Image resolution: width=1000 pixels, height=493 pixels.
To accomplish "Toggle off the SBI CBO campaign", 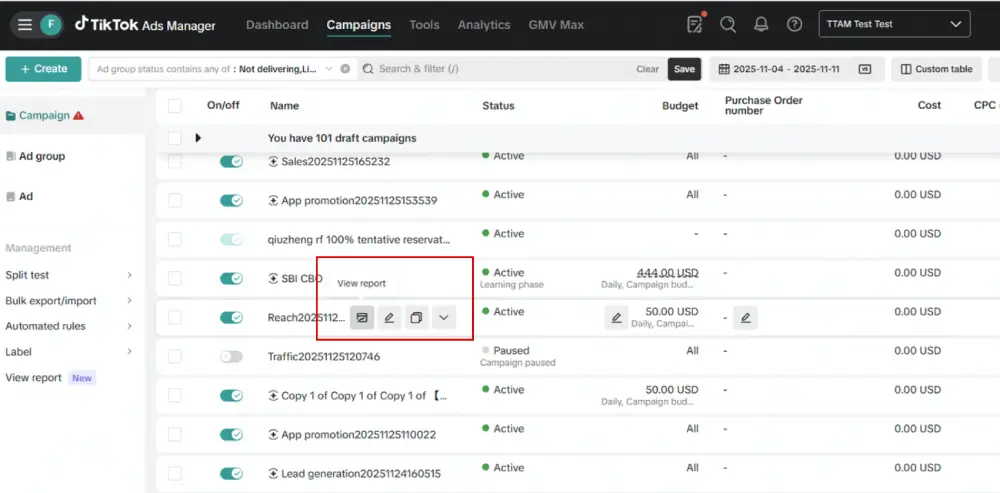I will click(232, 278).
